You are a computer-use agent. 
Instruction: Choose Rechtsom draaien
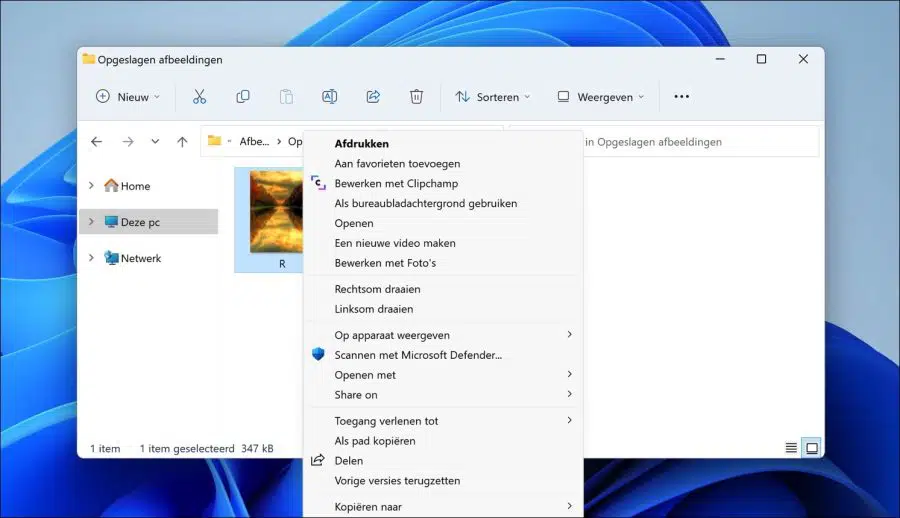coord(443,289)
